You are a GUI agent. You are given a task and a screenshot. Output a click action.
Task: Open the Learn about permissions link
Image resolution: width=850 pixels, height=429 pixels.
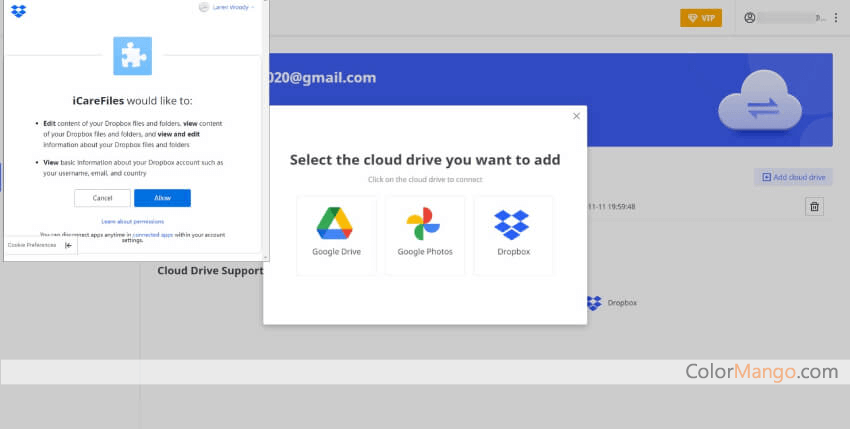coord(132,221)
